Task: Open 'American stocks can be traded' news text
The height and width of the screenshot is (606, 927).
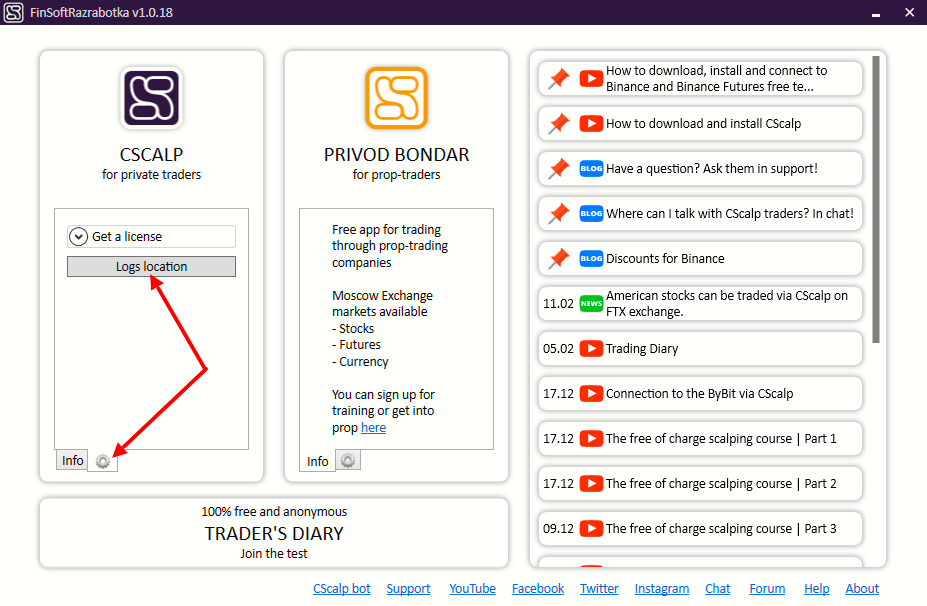Action: point(727,303)
